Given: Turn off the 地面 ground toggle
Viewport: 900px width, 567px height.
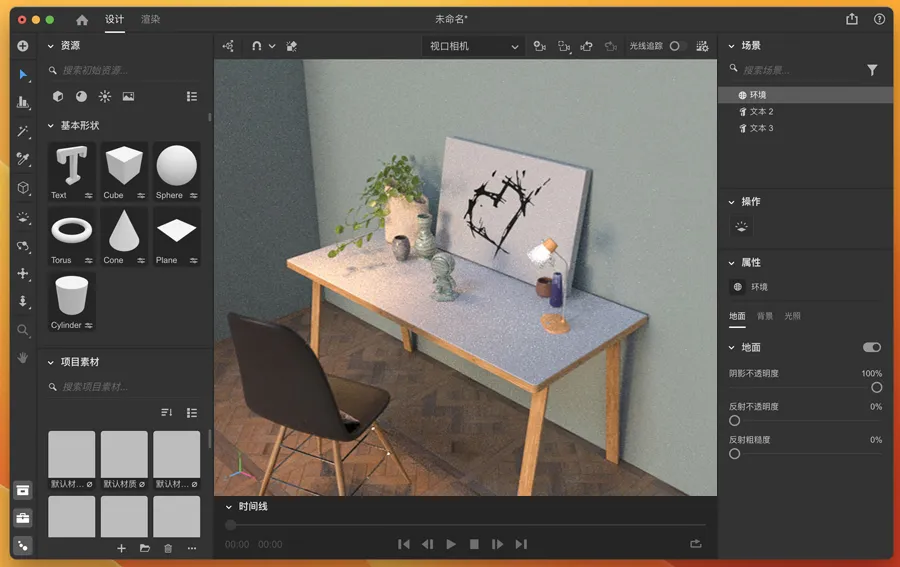Looking at the screenshot, I should [872, 347].
